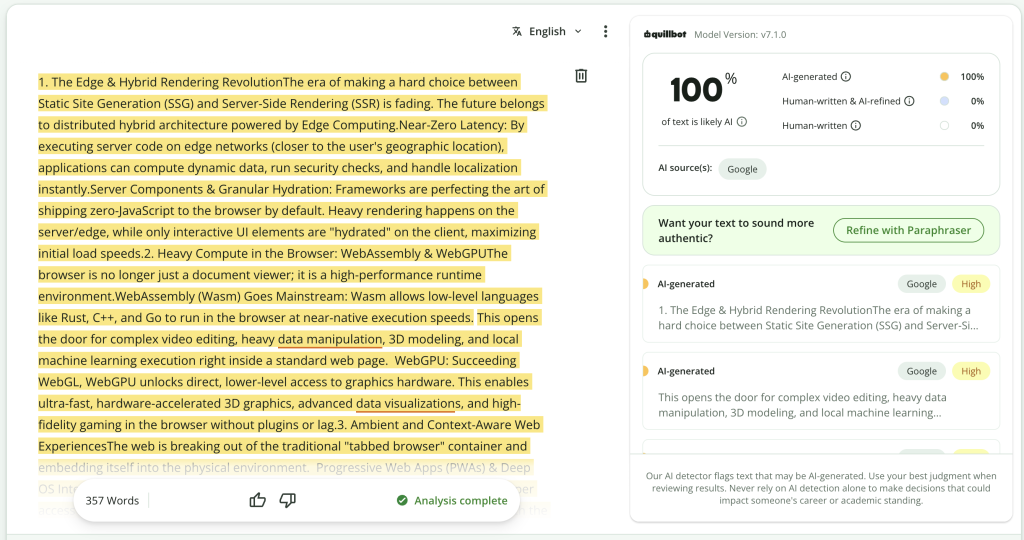1024x540 pixels.
Task: Click Google tag on first AI-generated card
Action: pyautogui.click(x=921, y=284)
